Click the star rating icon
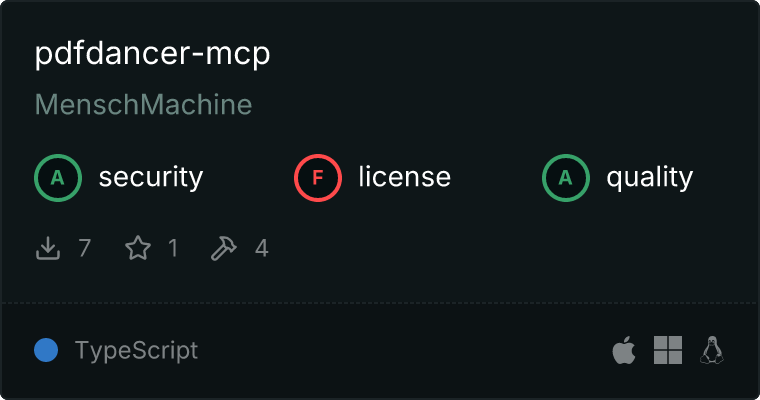The image size is (760, 400). (138, 248)
